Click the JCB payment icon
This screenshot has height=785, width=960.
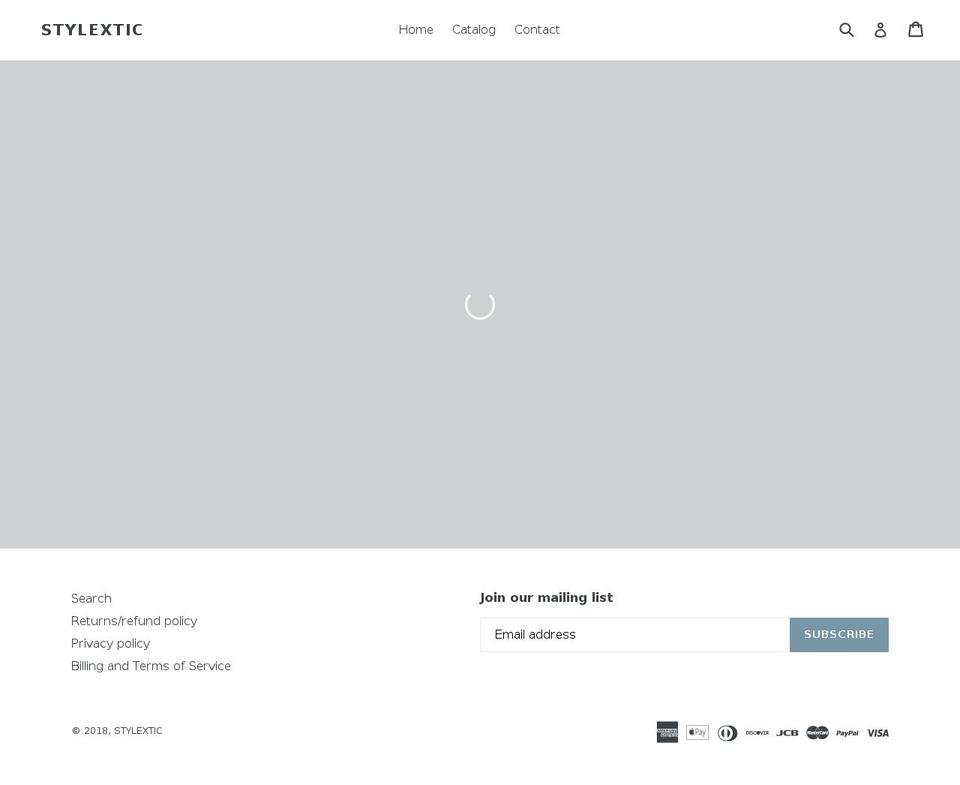(x=787, y=732)
